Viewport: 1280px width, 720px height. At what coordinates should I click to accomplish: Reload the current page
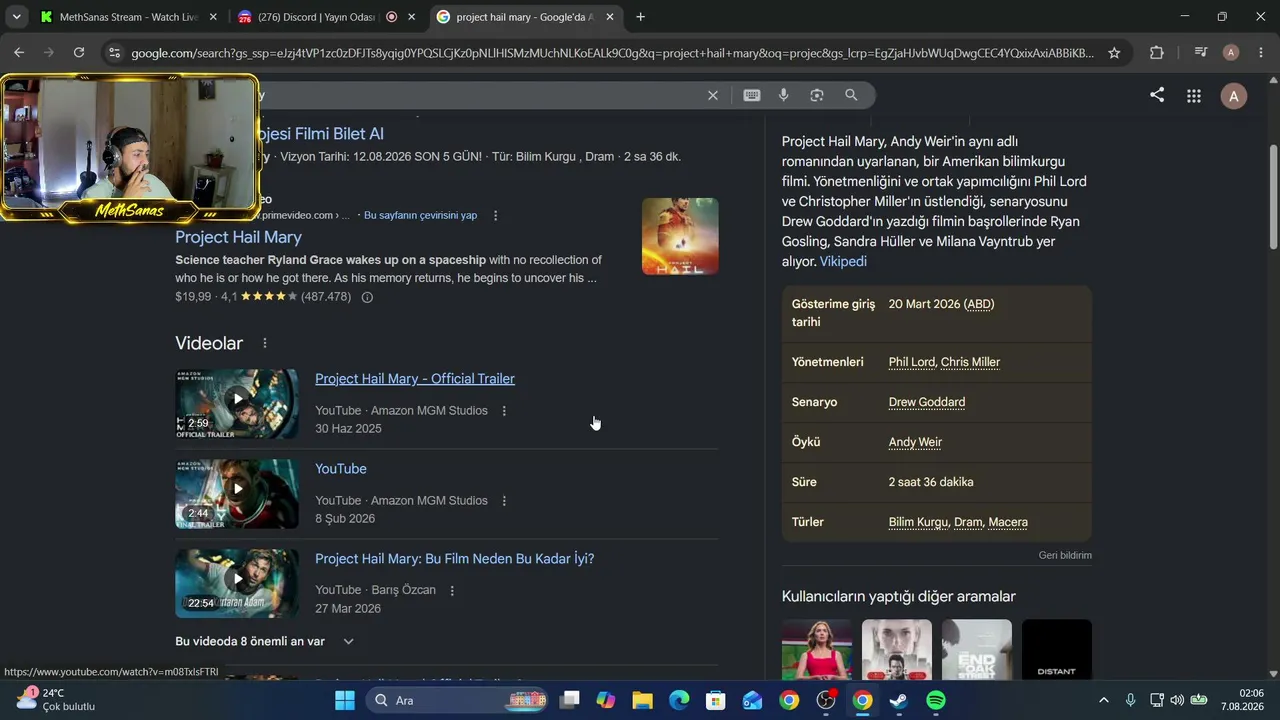(x=79, y=53)
